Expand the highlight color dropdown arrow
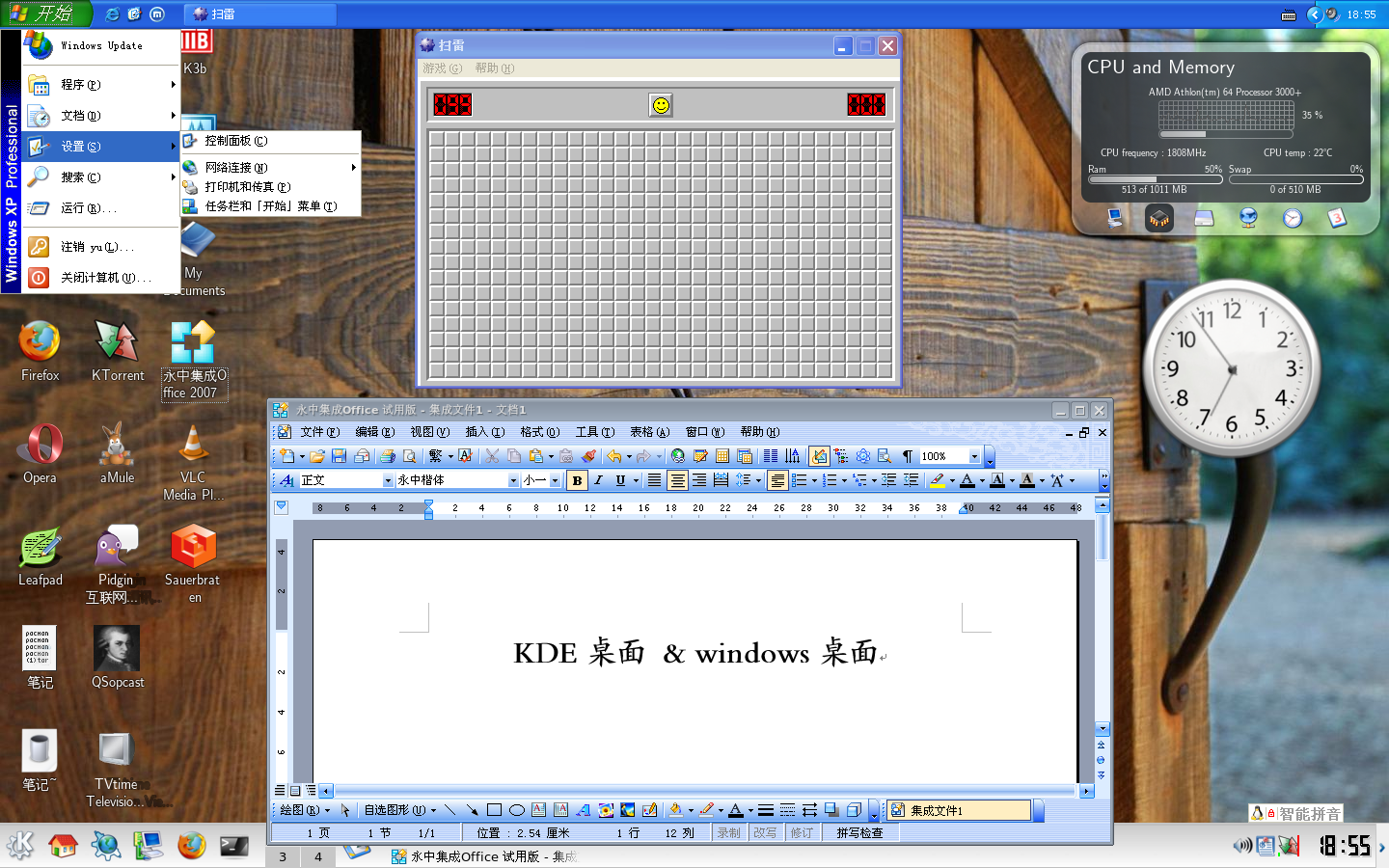The height and width of the screenshot is (868, 1389). (952, 480)
